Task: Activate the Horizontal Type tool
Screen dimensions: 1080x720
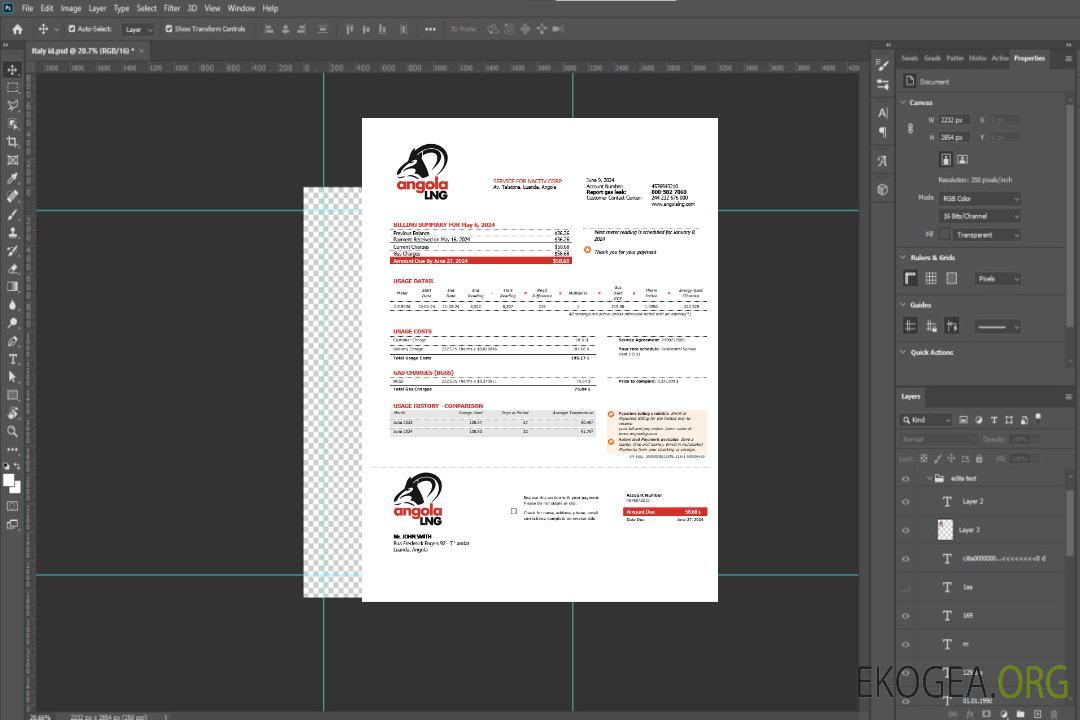Action: [13, 359]
